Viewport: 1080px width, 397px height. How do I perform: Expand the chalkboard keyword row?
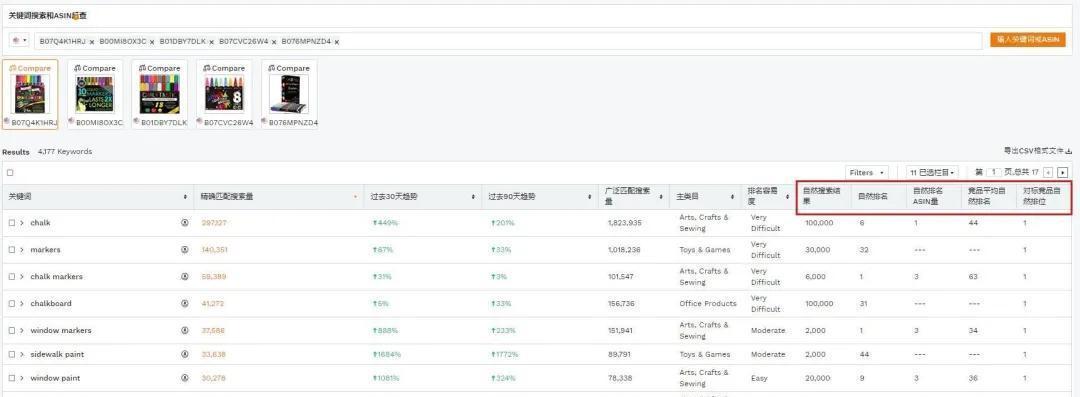coord(22,303)
